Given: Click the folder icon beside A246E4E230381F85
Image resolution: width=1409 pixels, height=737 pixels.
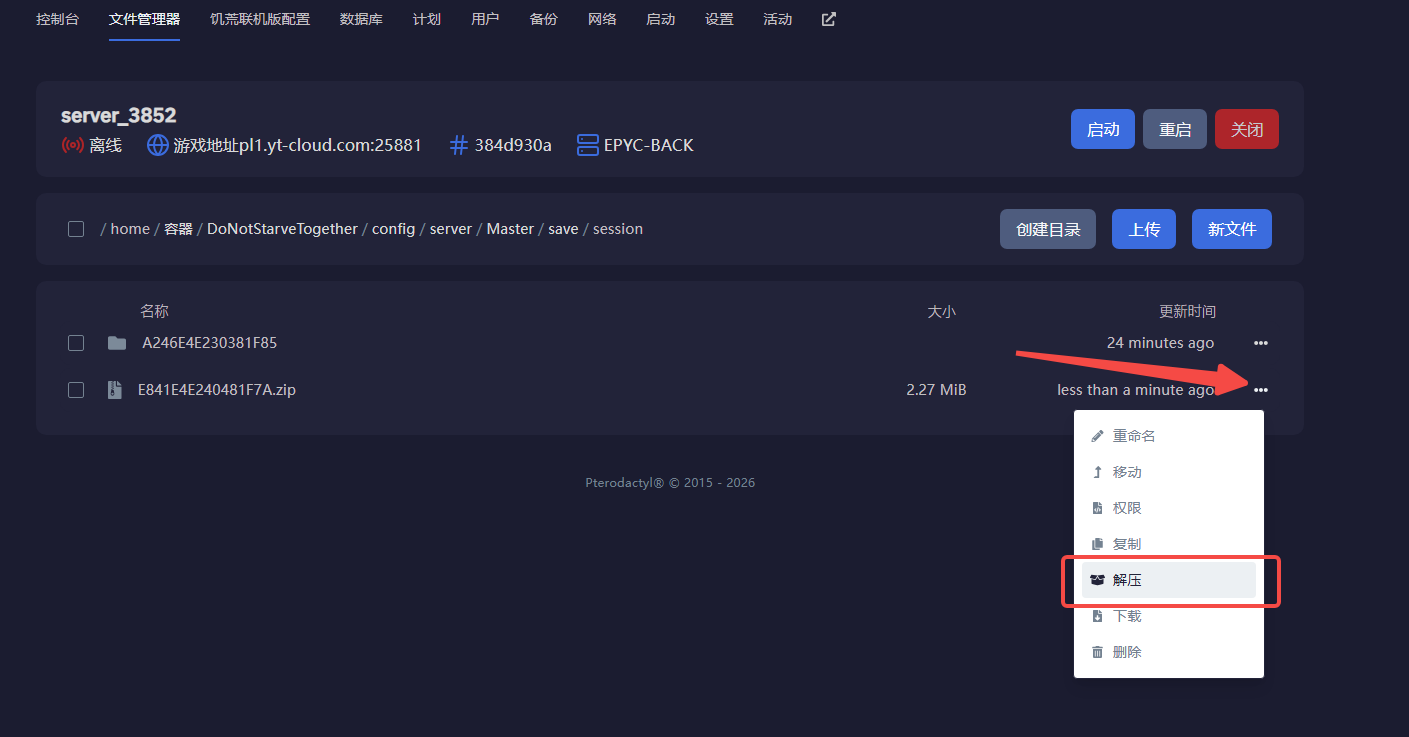Looking at the screenshot, I should click(x=117, y=343).
